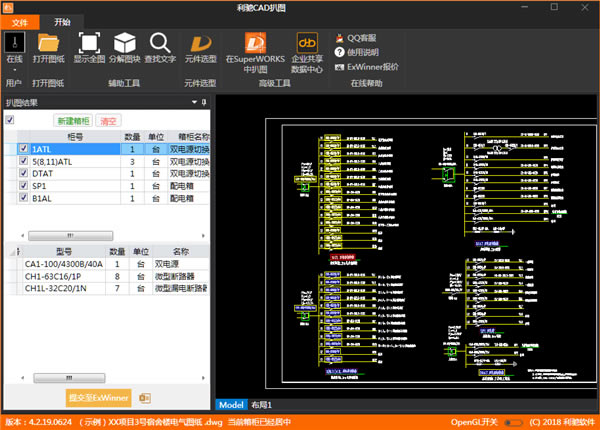Open the 文件 menu tab
This screenshot has width=600, height=430.
click(19, 20)
